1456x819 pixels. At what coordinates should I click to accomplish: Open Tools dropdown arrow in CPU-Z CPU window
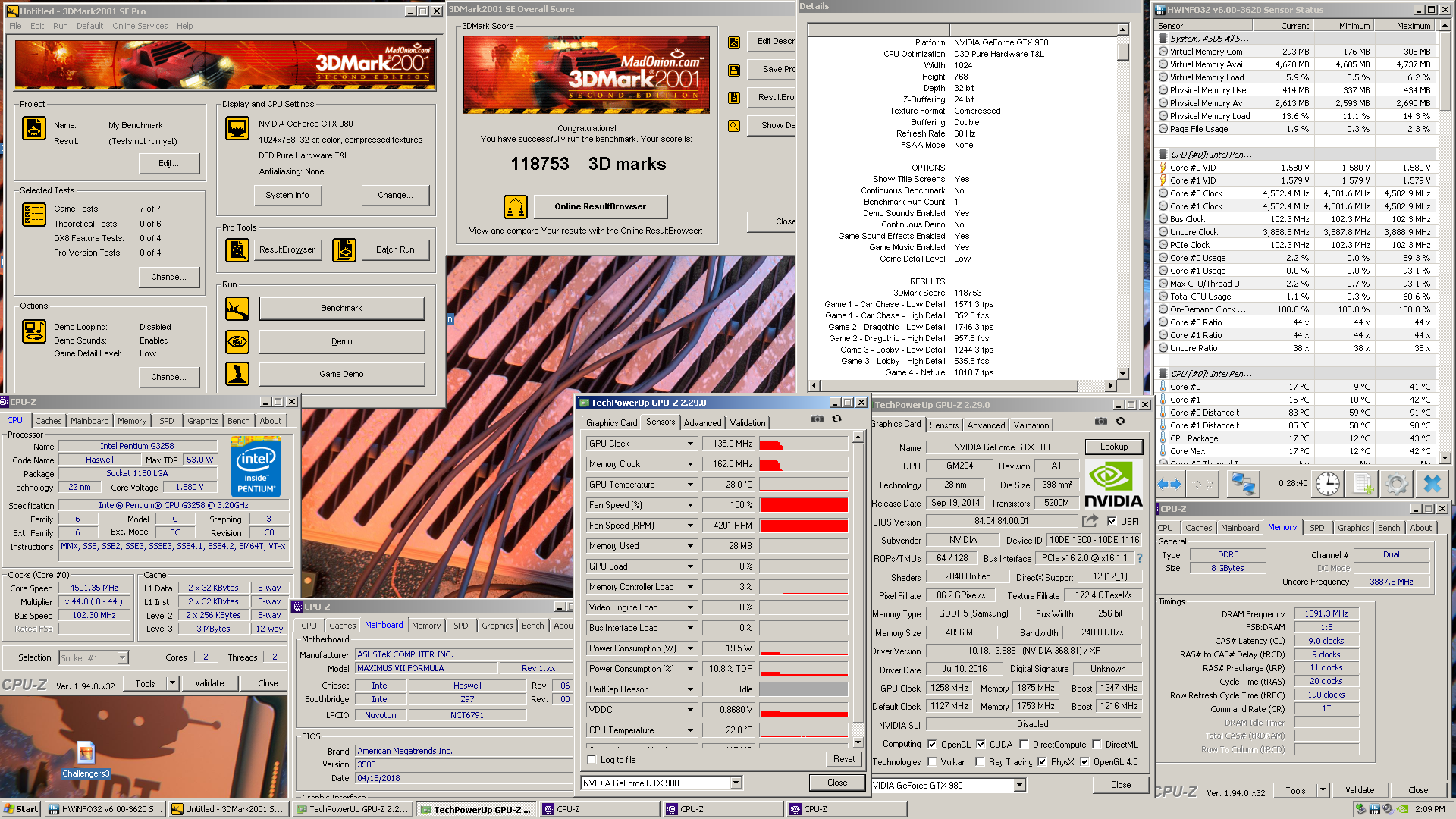click(x=172, y=683)
